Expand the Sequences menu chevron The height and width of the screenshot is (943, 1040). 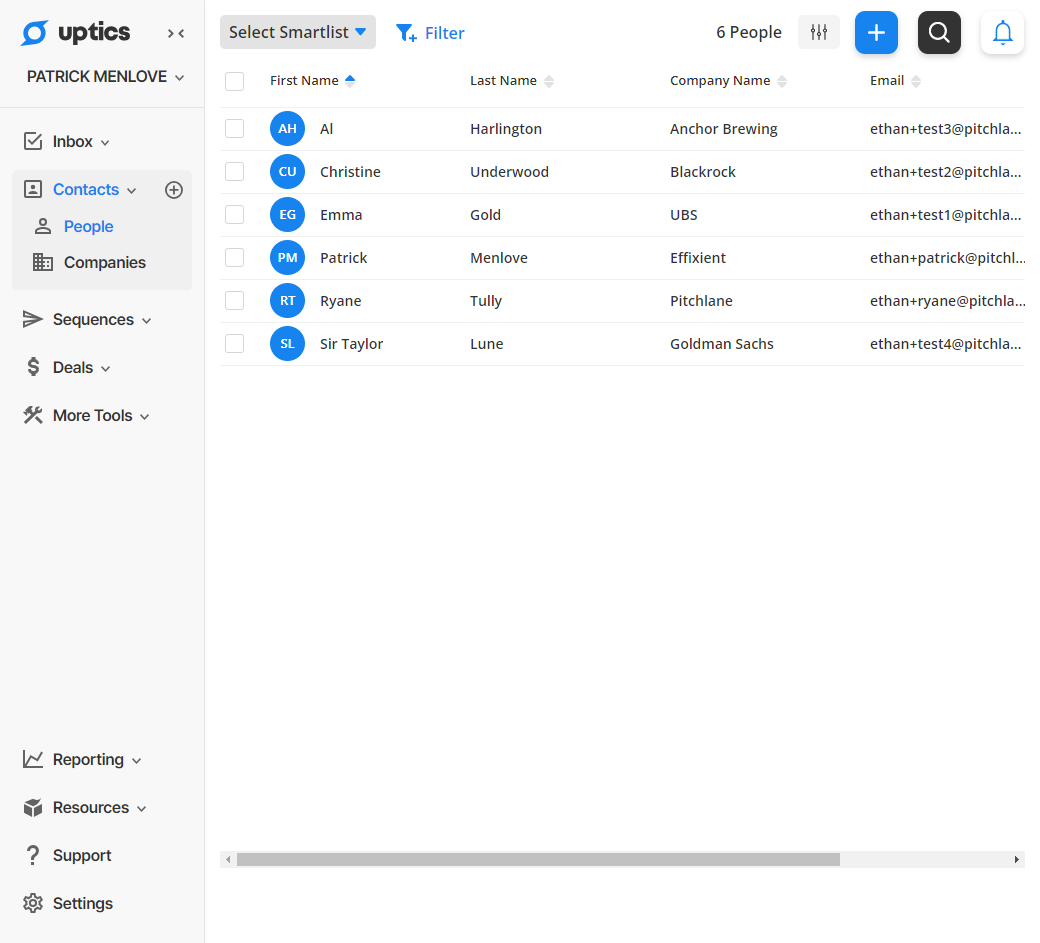pyautogui.click(x=147, y=321)
